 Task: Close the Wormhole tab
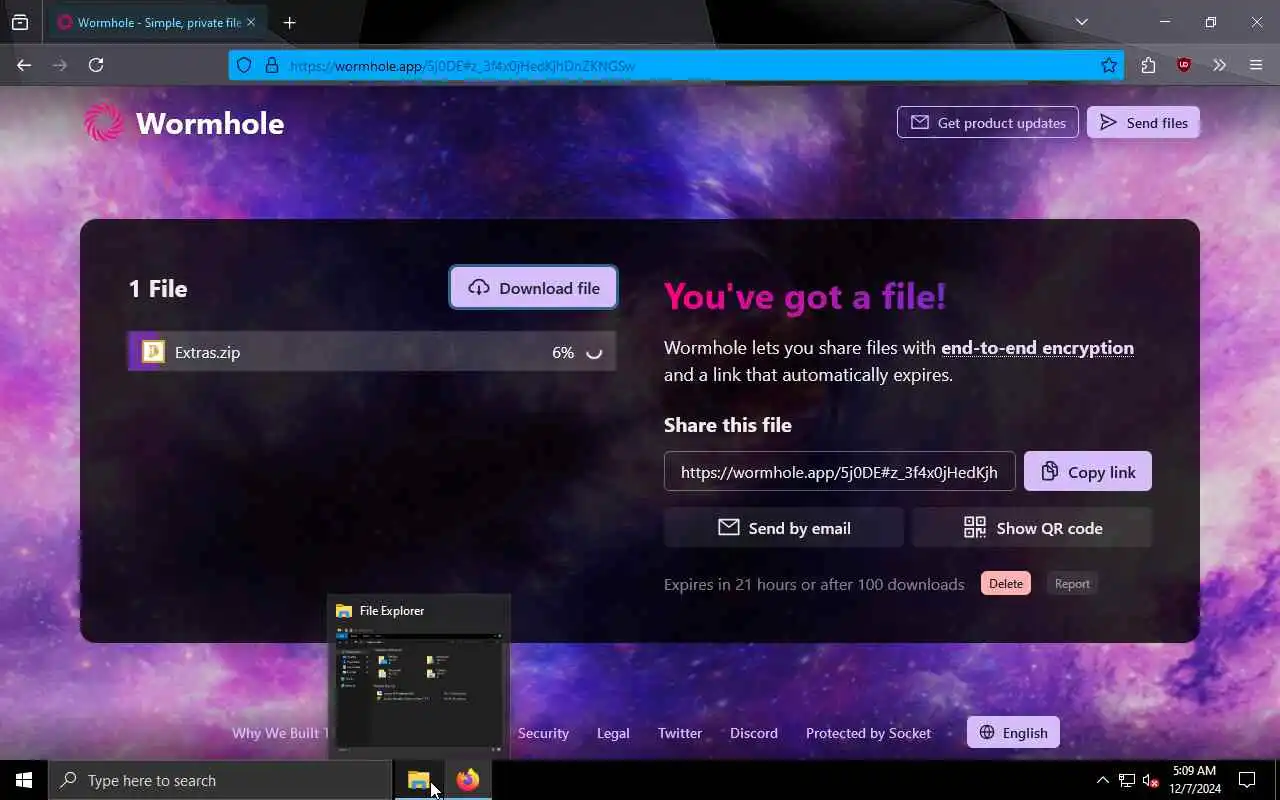pyautogui.click(x=250, y=22)
